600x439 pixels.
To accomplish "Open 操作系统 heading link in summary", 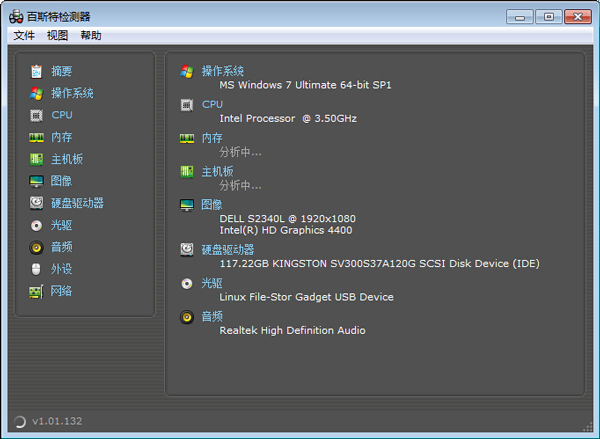I will click(223, 71).
